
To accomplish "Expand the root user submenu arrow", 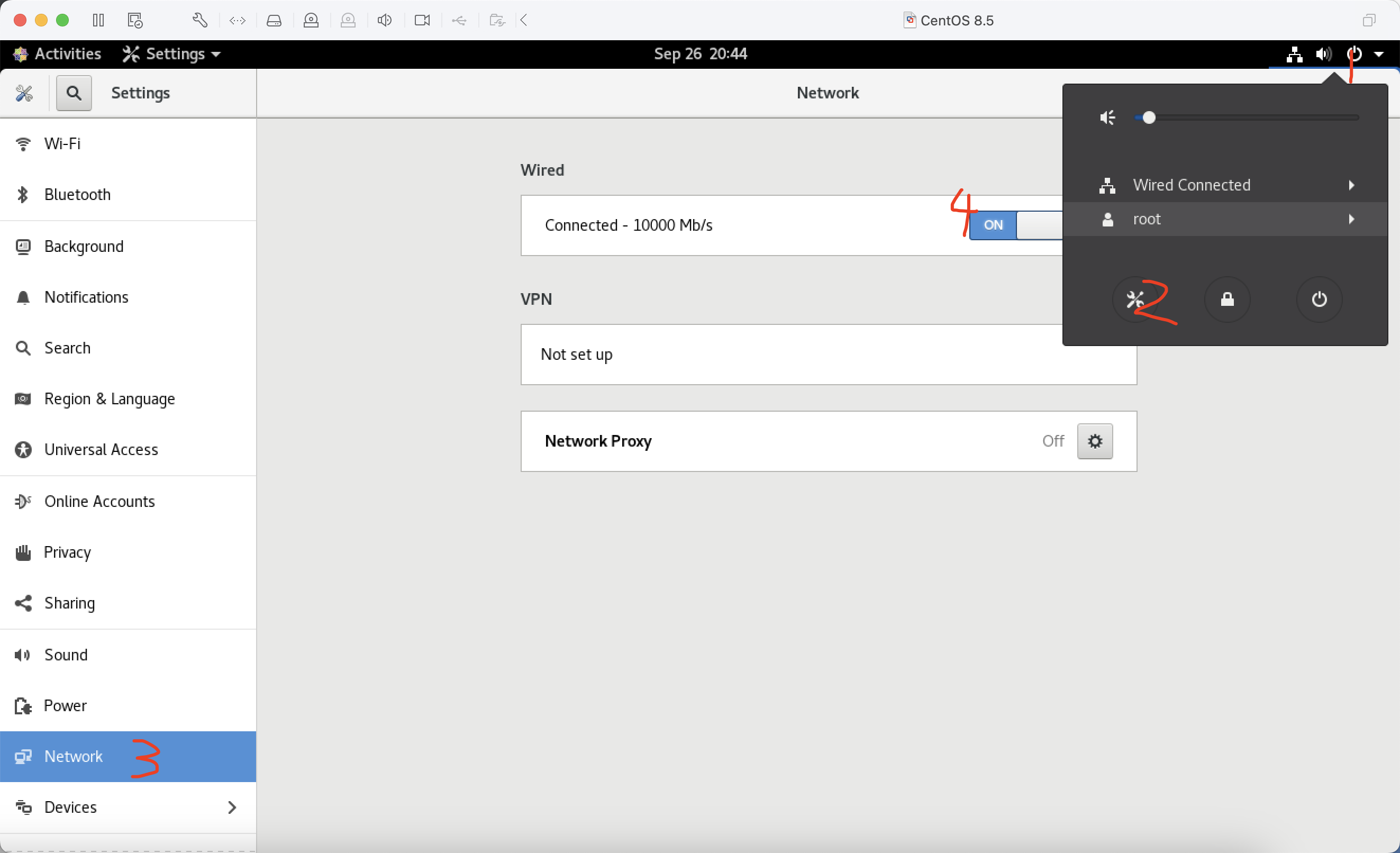I will (1350, 219).
